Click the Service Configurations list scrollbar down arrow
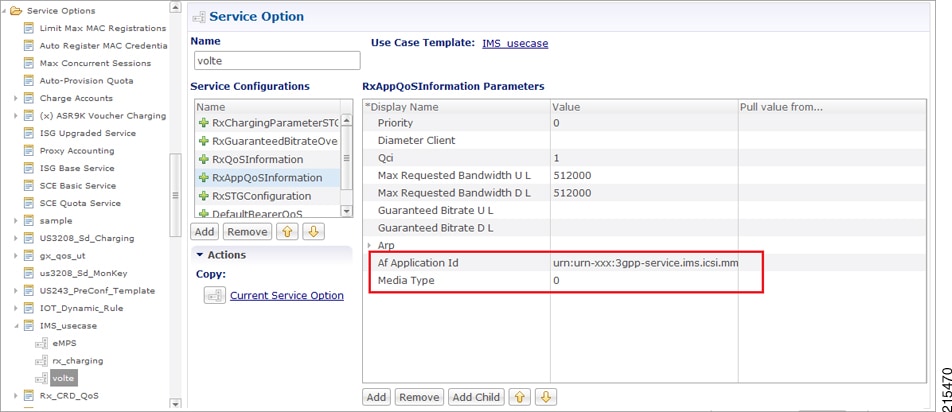 tap(347, 212)
